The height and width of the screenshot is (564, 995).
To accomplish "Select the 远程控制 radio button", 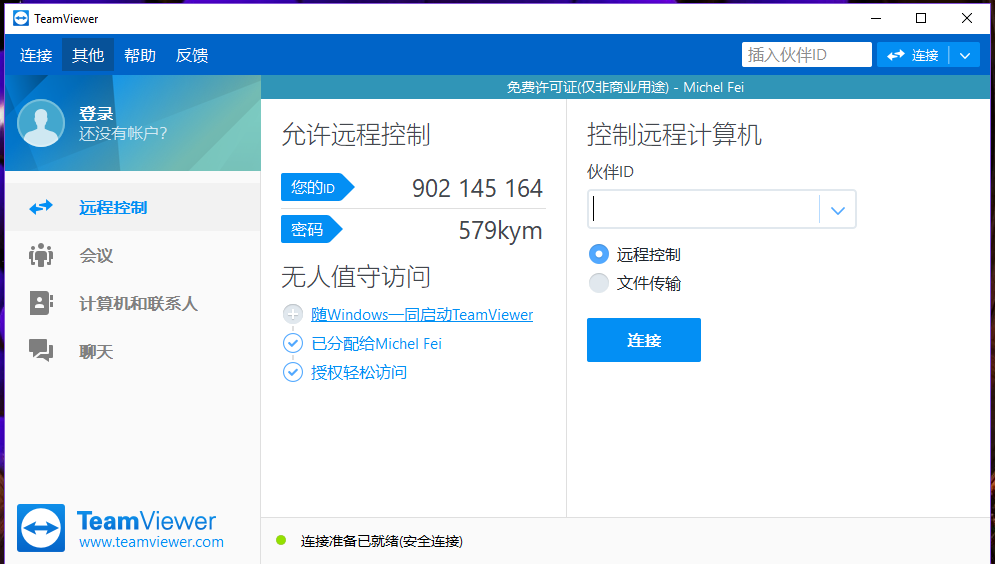I will tap(598, 254).
